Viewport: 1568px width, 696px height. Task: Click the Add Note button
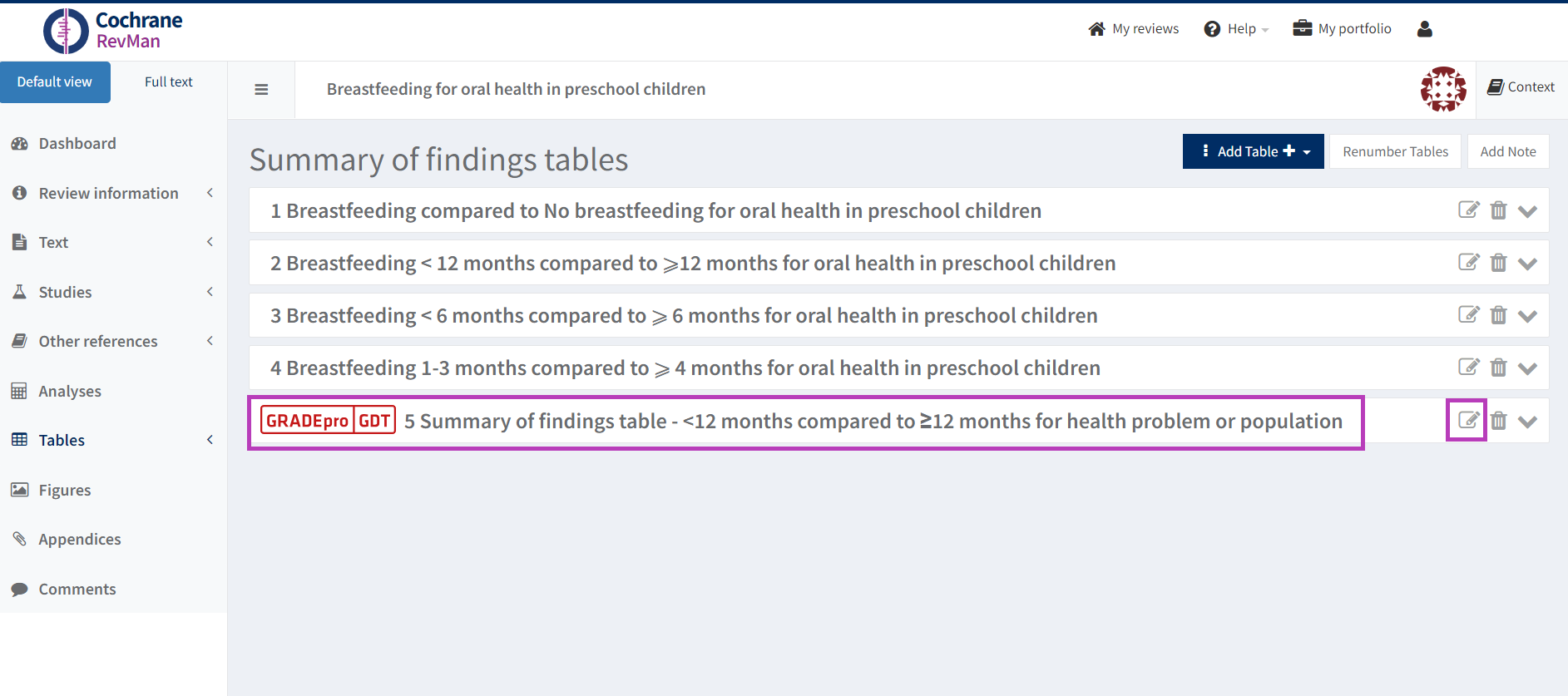click(x=1507, y=151)
